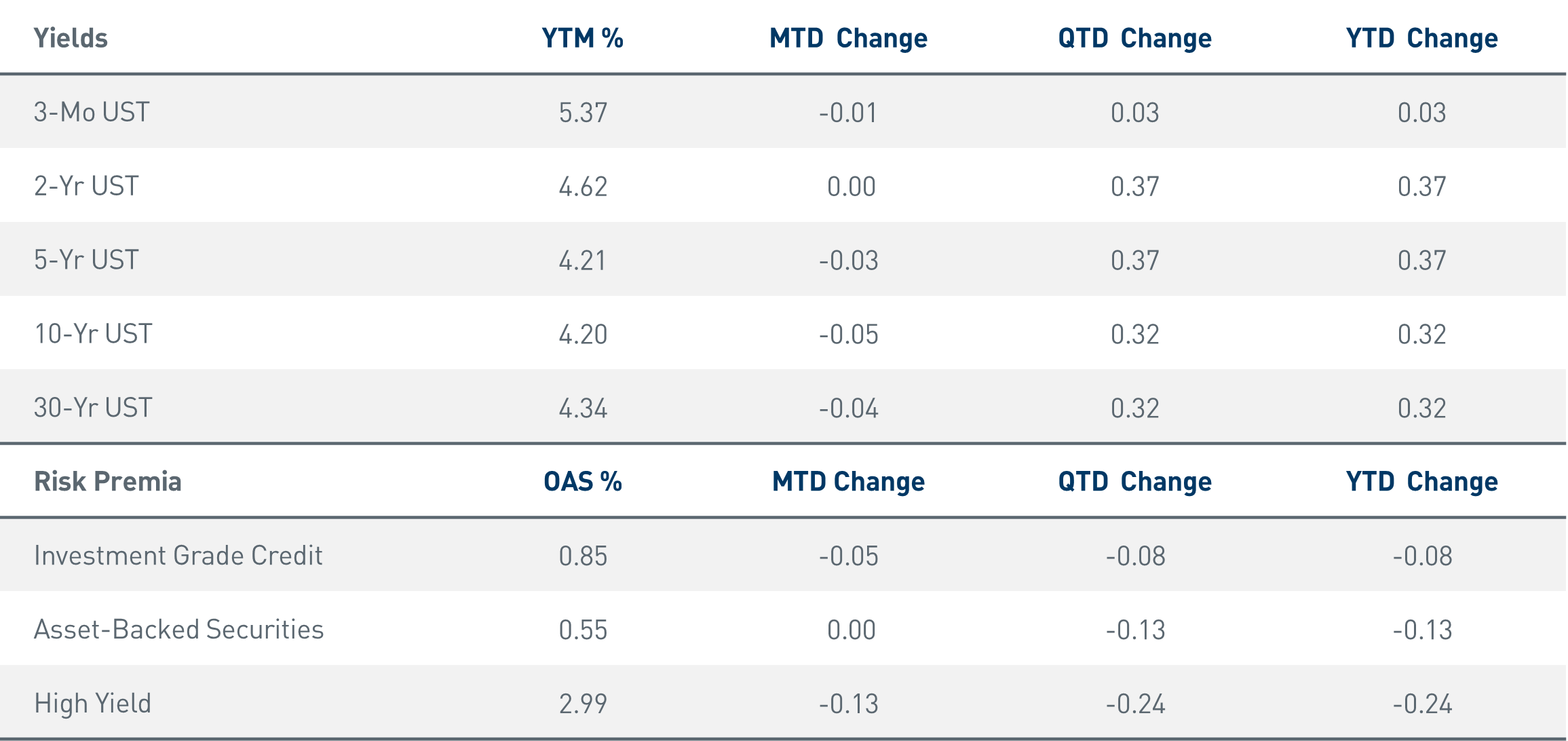Click the Asset-Backed Securities OAS value 0.55

(583, 630)
